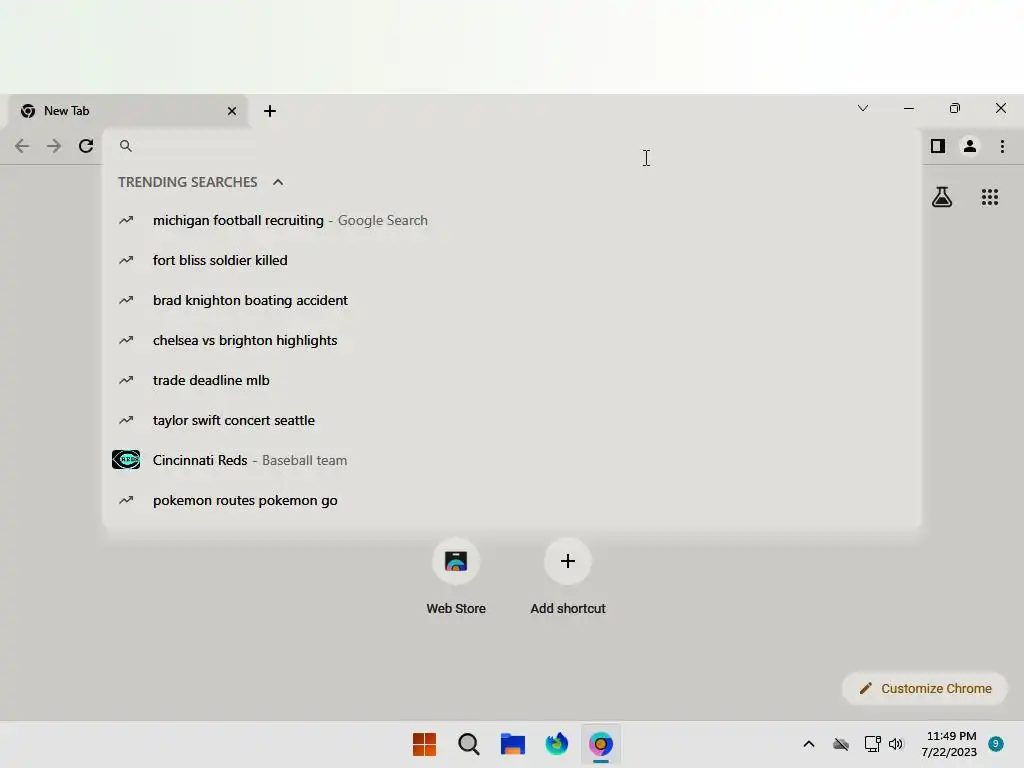Close the New Tab tab

coord(232,111)
